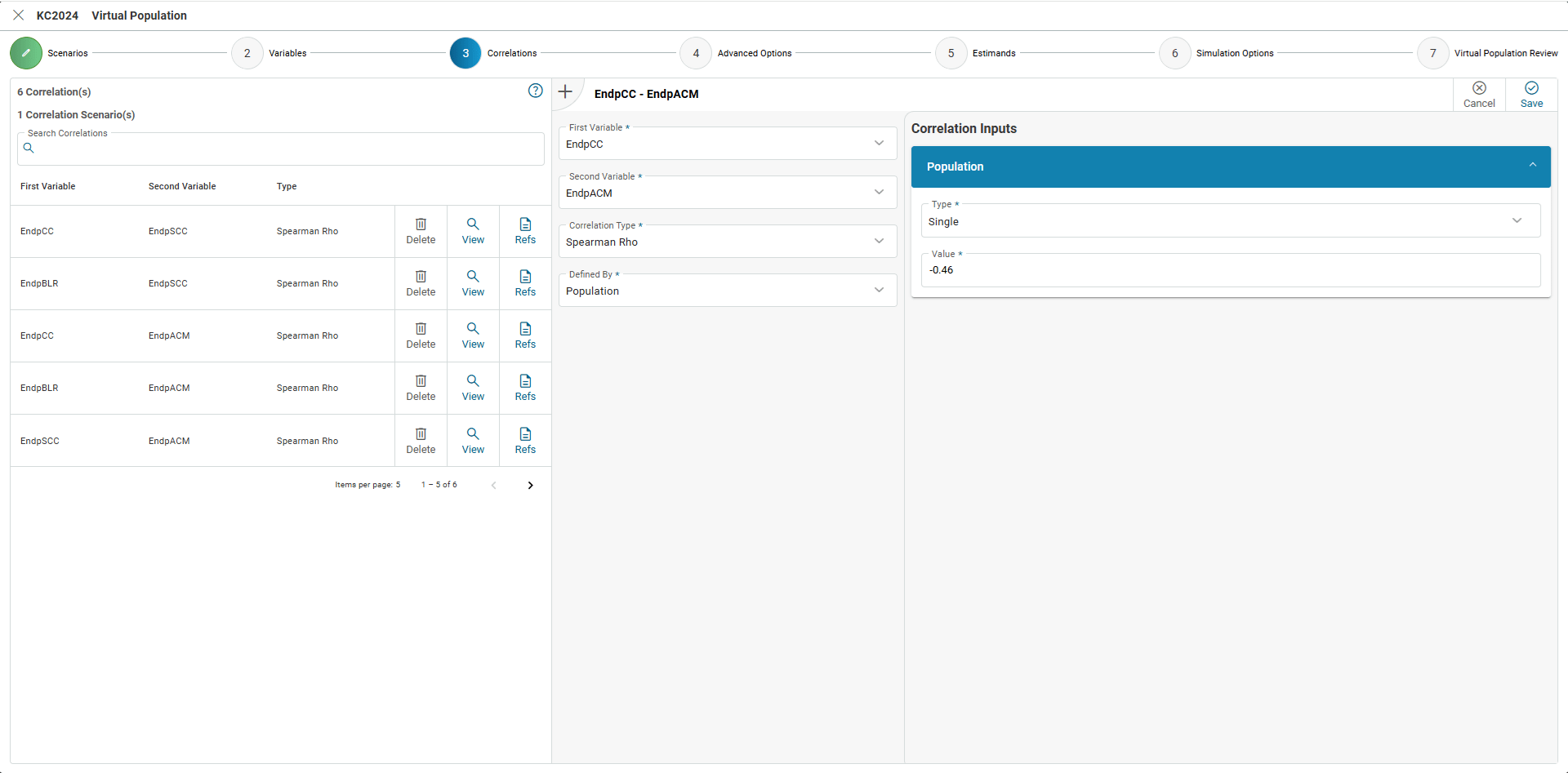Delete the EndpCC - EndpACM correlation
The width and height of the screenshot is (1568, 773).
pyautogui.click(x=421, y=336)
